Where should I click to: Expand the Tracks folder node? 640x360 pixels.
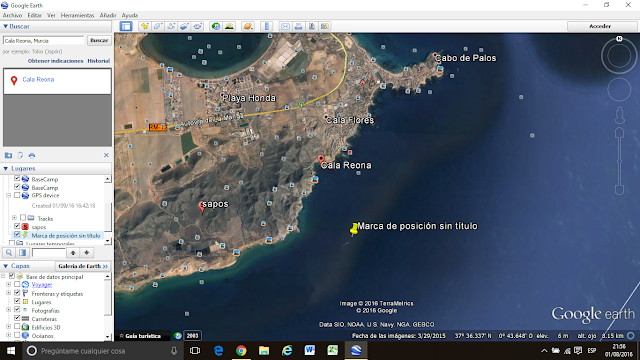click(14, 218)
